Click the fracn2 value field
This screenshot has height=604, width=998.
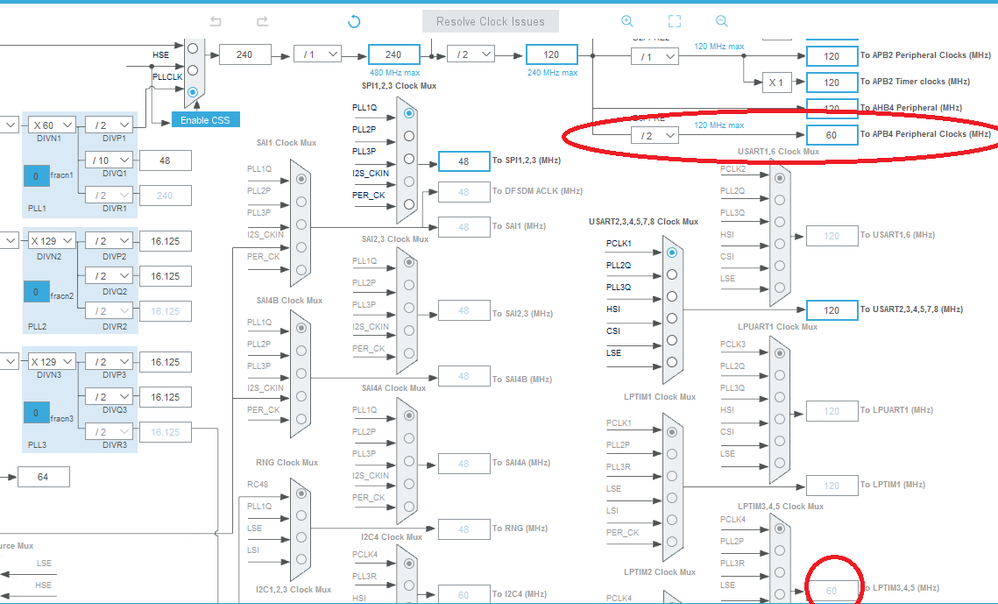[36, 292]
